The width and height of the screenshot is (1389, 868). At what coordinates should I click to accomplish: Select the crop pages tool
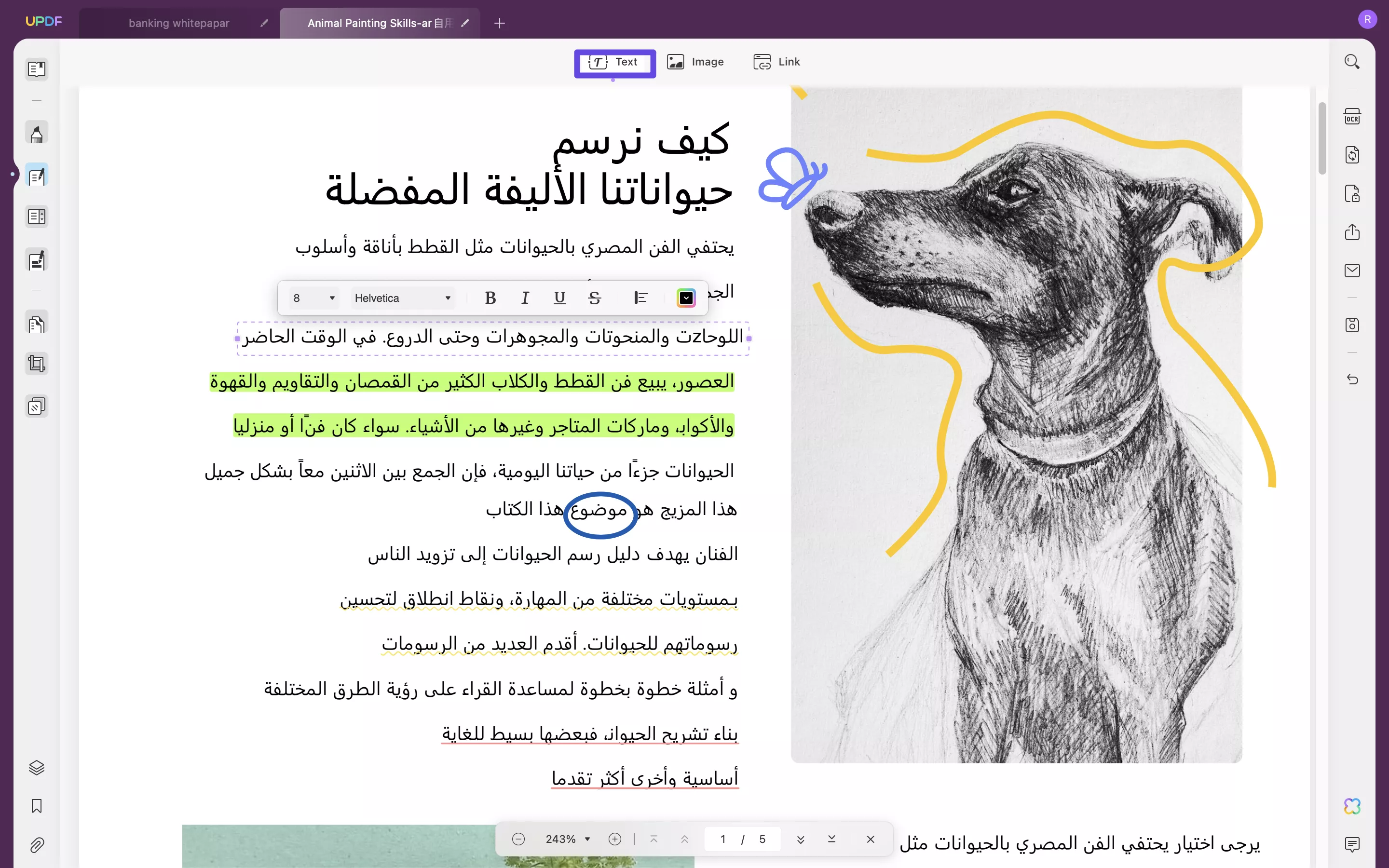(x=36, y=363)
